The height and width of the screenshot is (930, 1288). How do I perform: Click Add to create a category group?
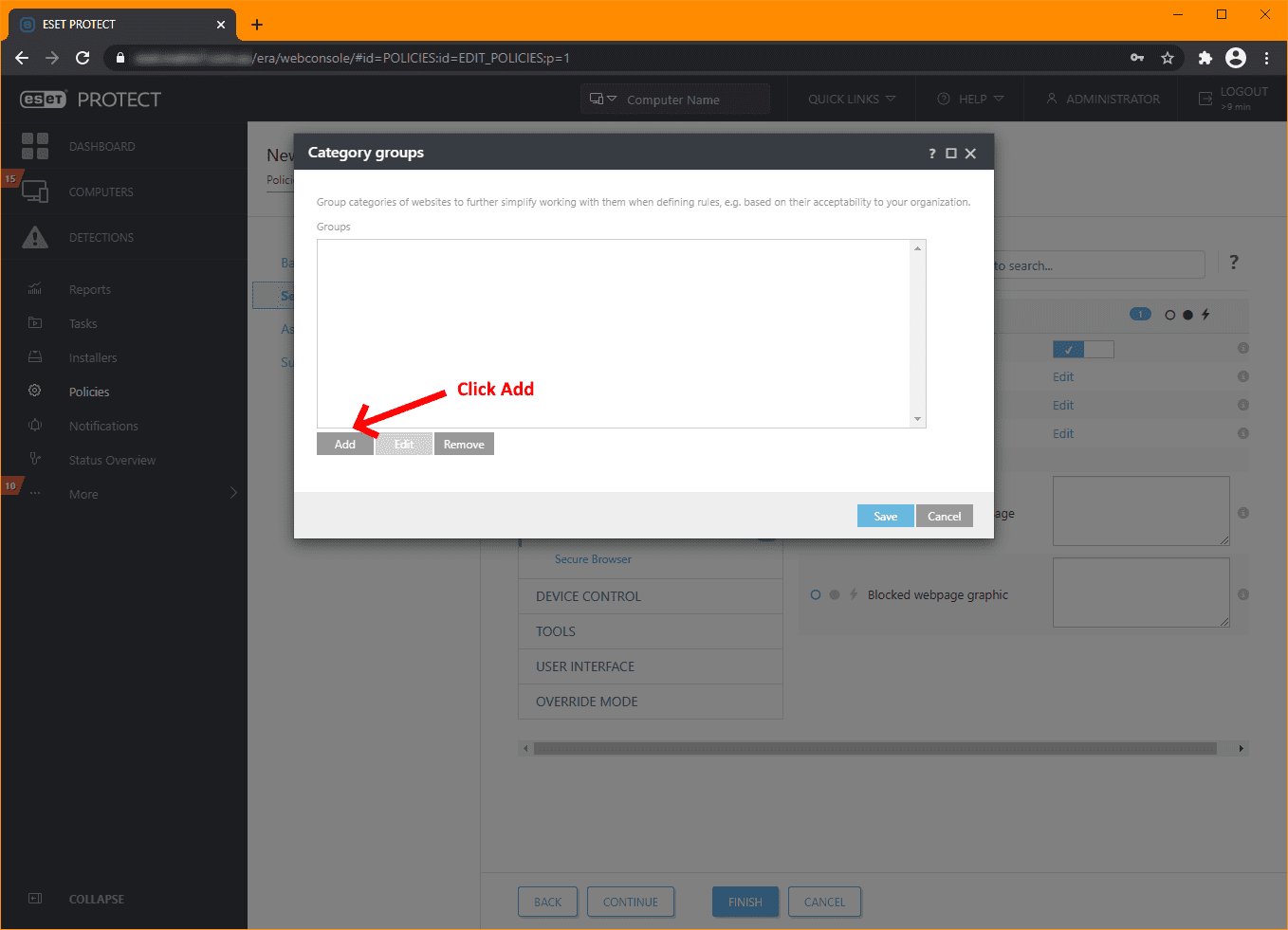click(x=345, y=444)
